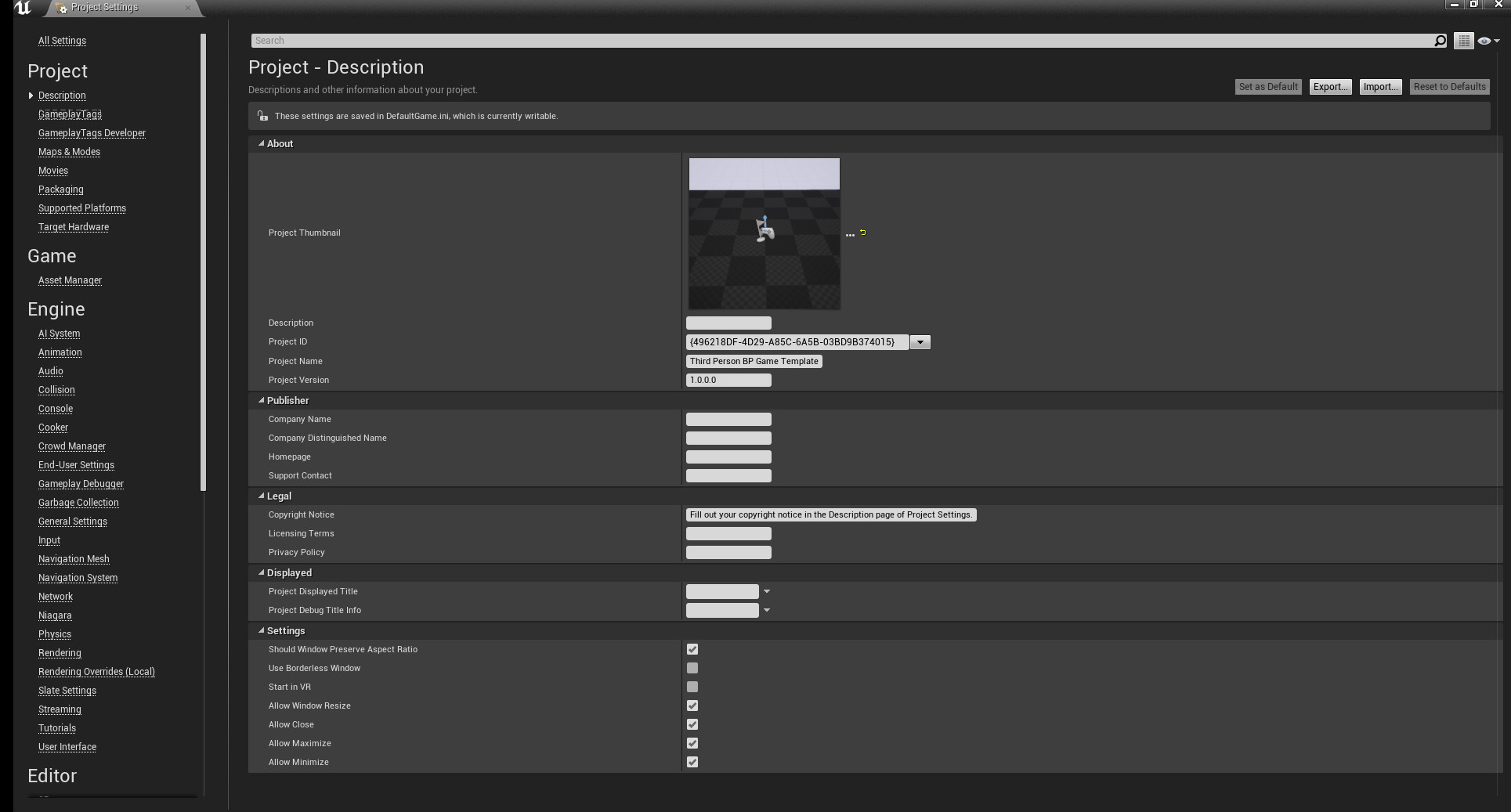This screenshot has height=812, width=1511.
Task: Collapse the About section
Action: [x=262, y=143]
